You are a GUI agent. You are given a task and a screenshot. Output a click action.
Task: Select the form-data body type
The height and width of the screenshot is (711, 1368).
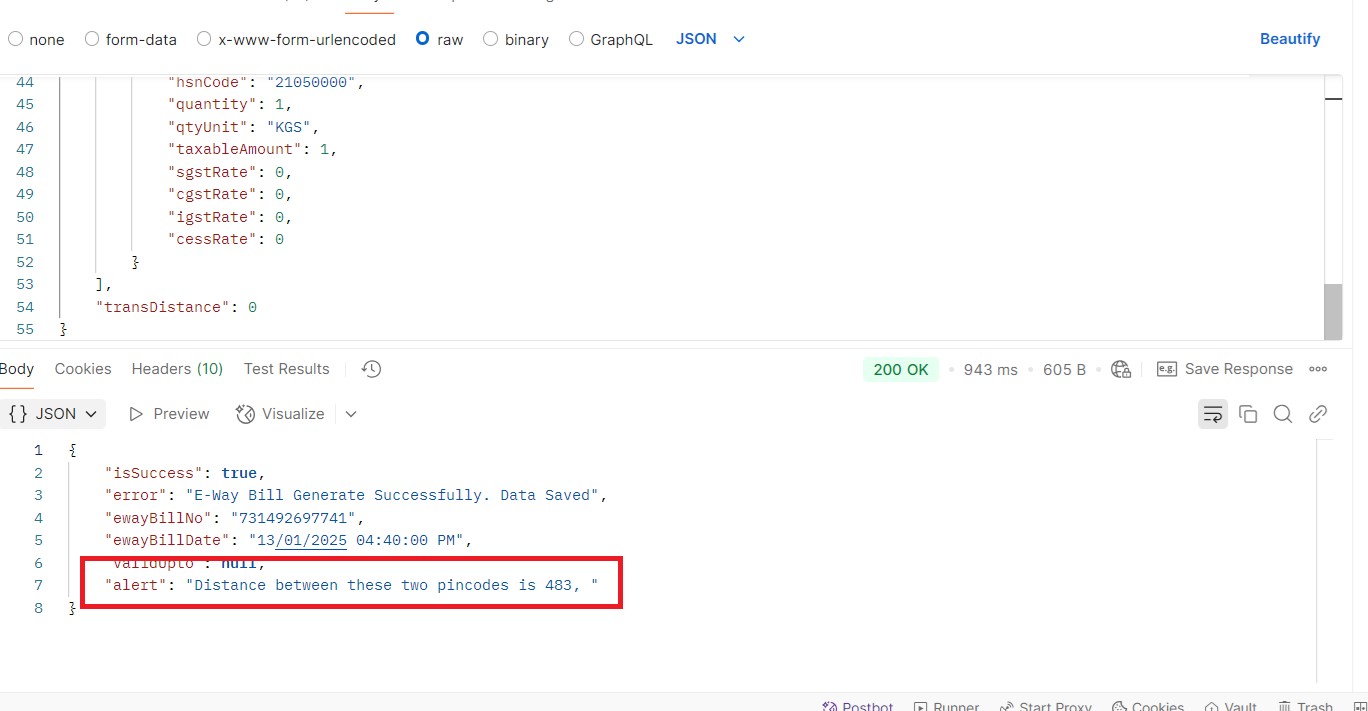[92, 39]
